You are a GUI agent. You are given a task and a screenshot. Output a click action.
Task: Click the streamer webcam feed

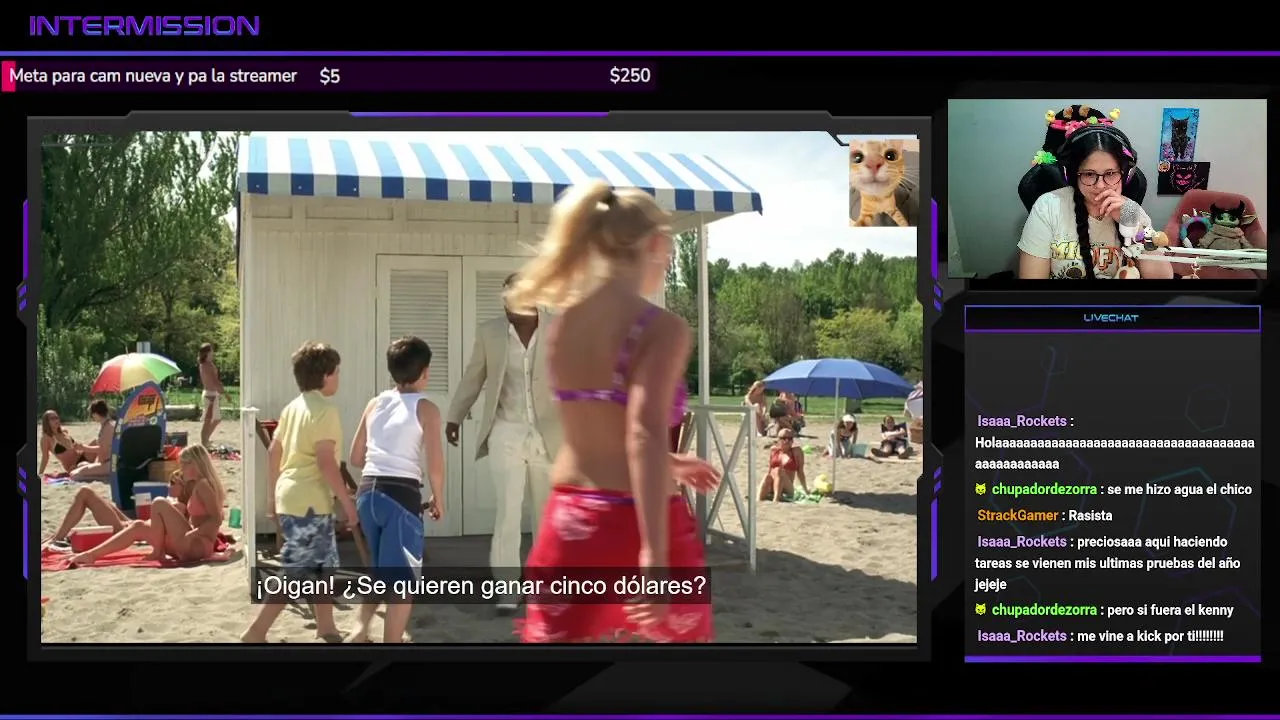tap(1107, 189)
